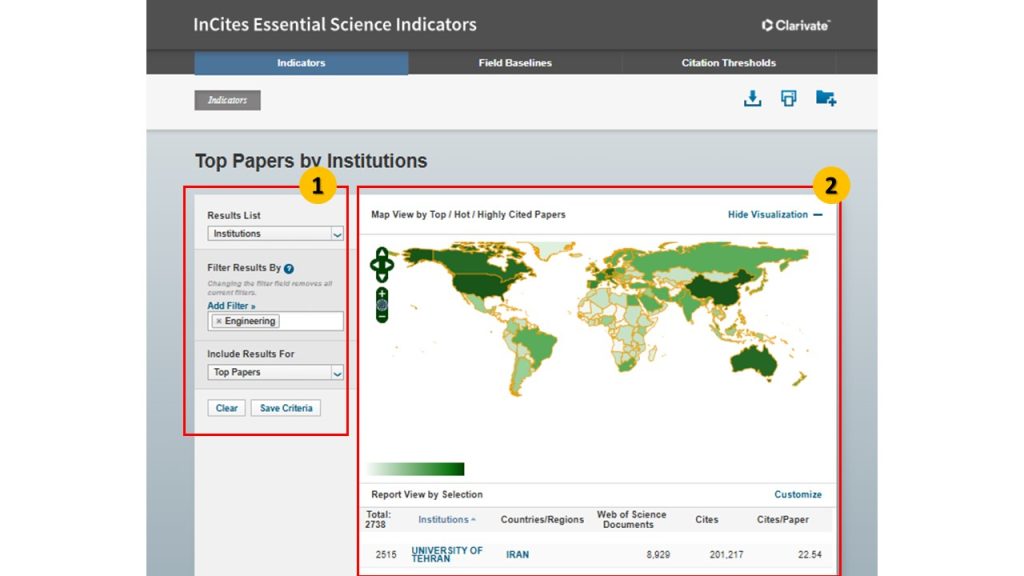The image size is (1024, 576).
Task: Zoom out on the map with minus
Action: point(382,317)
